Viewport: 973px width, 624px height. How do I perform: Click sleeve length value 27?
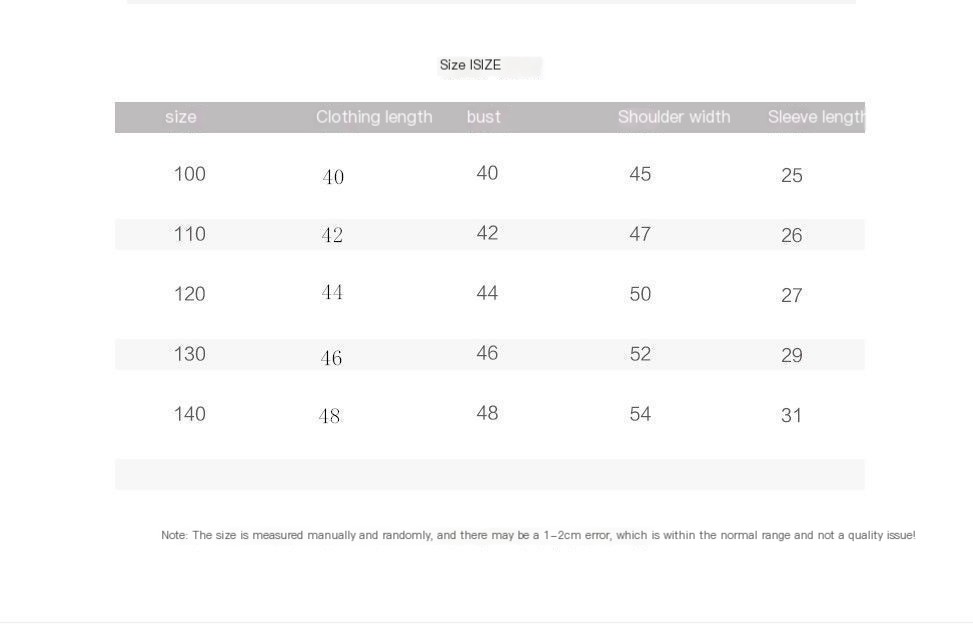[792, 296]
